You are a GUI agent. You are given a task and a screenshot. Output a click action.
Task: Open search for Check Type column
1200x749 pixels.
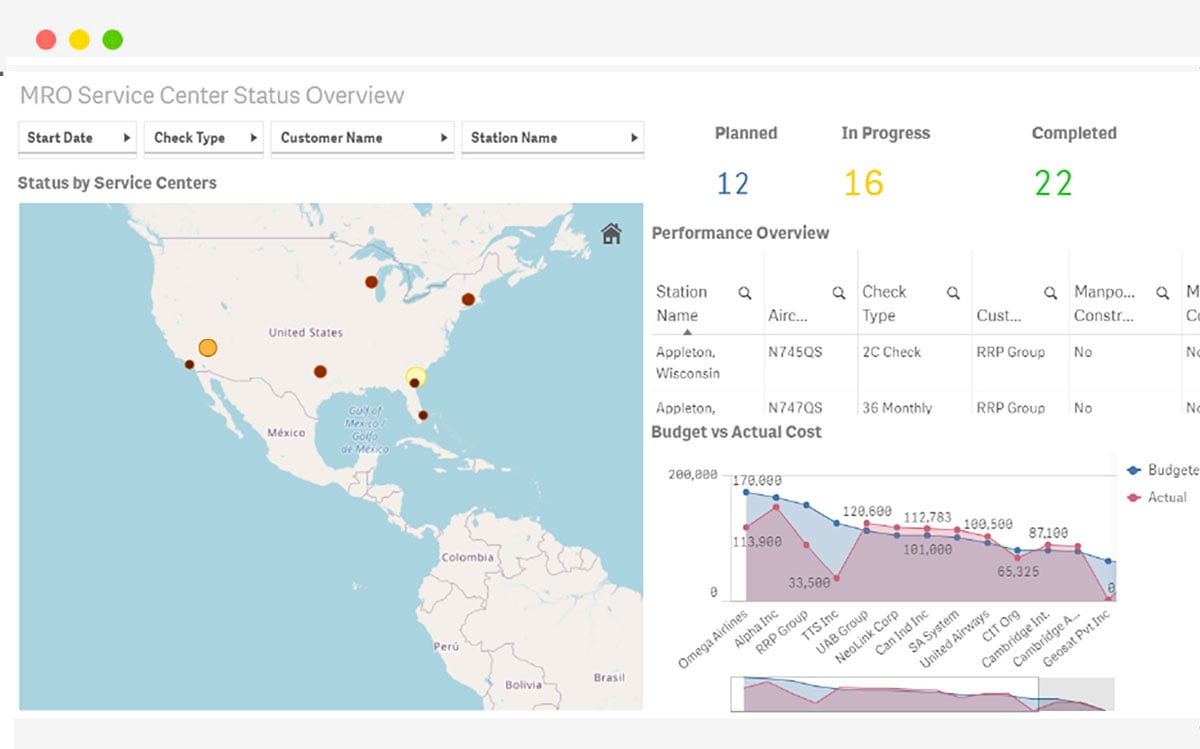953,293
